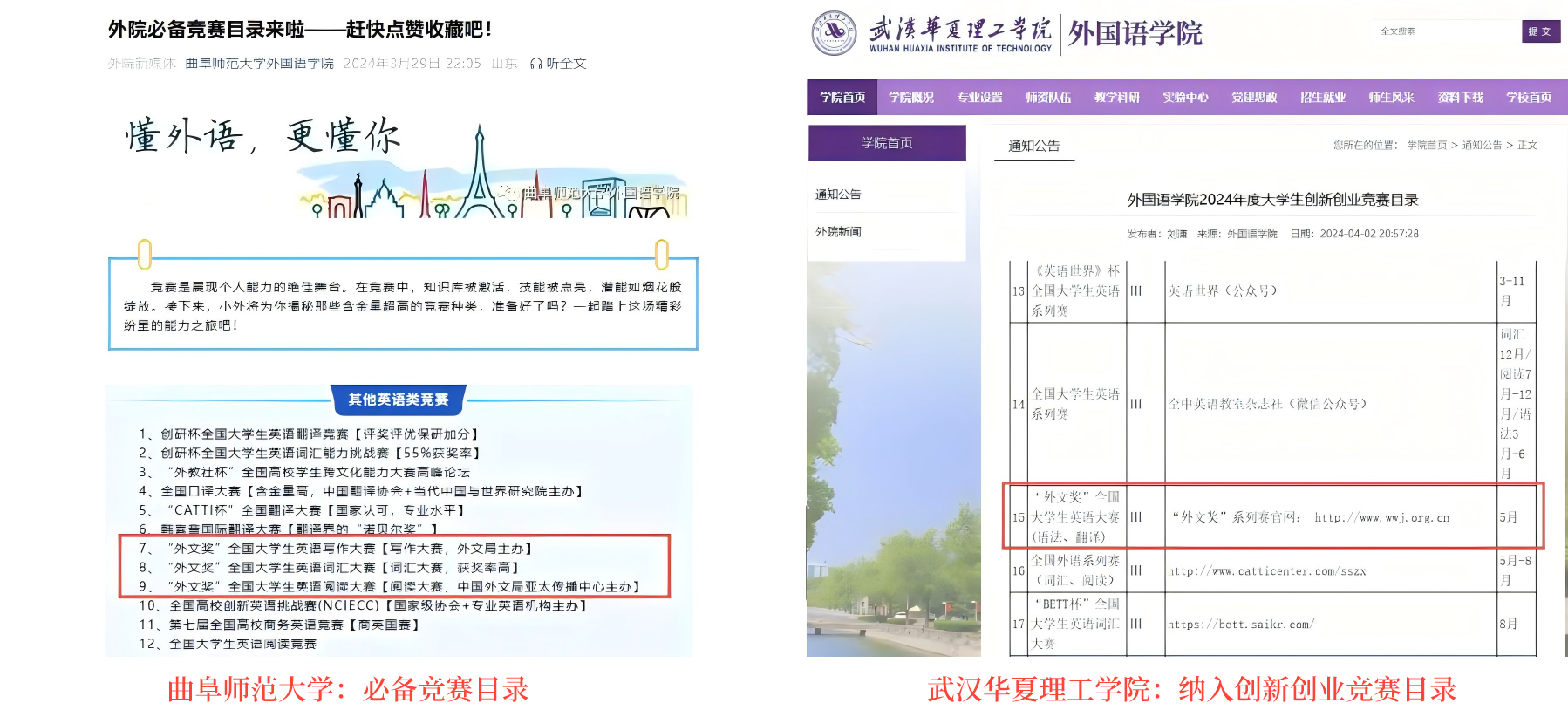Click the 通知公告 content tab heading

tap(1034, 146)
